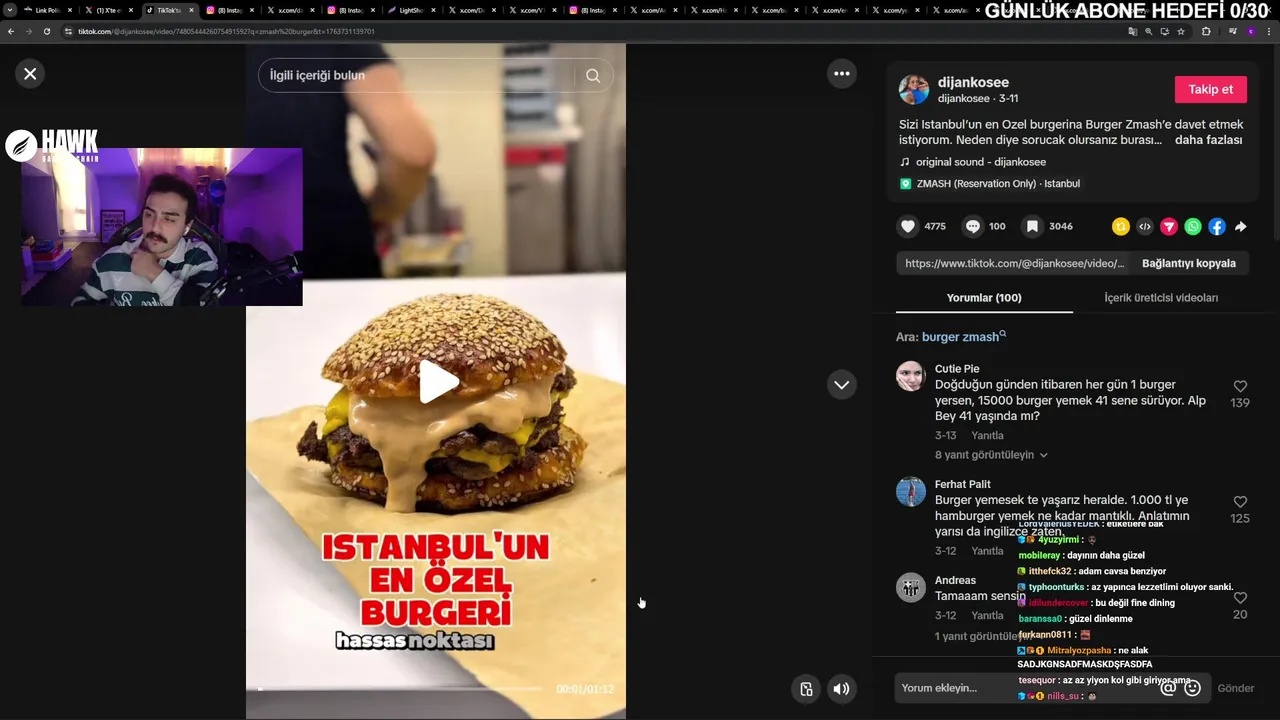
Task: Click the Gönder post button
Action: point(1235,688)
